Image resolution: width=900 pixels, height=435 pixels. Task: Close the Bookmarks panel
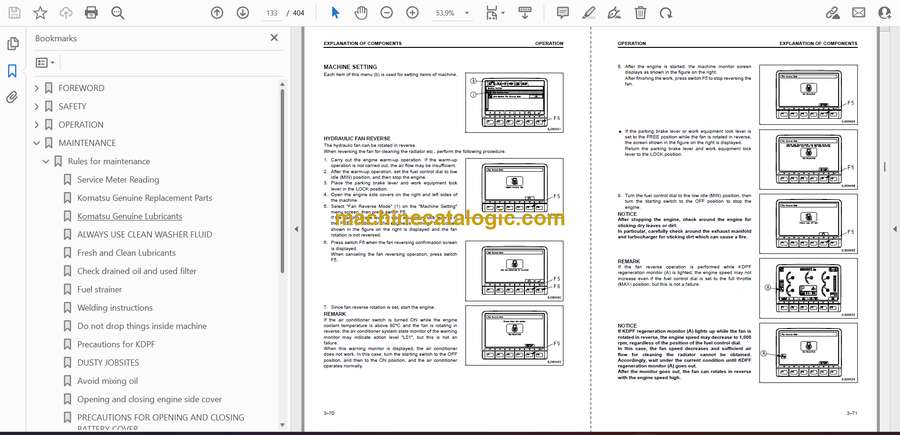point(274,38)
